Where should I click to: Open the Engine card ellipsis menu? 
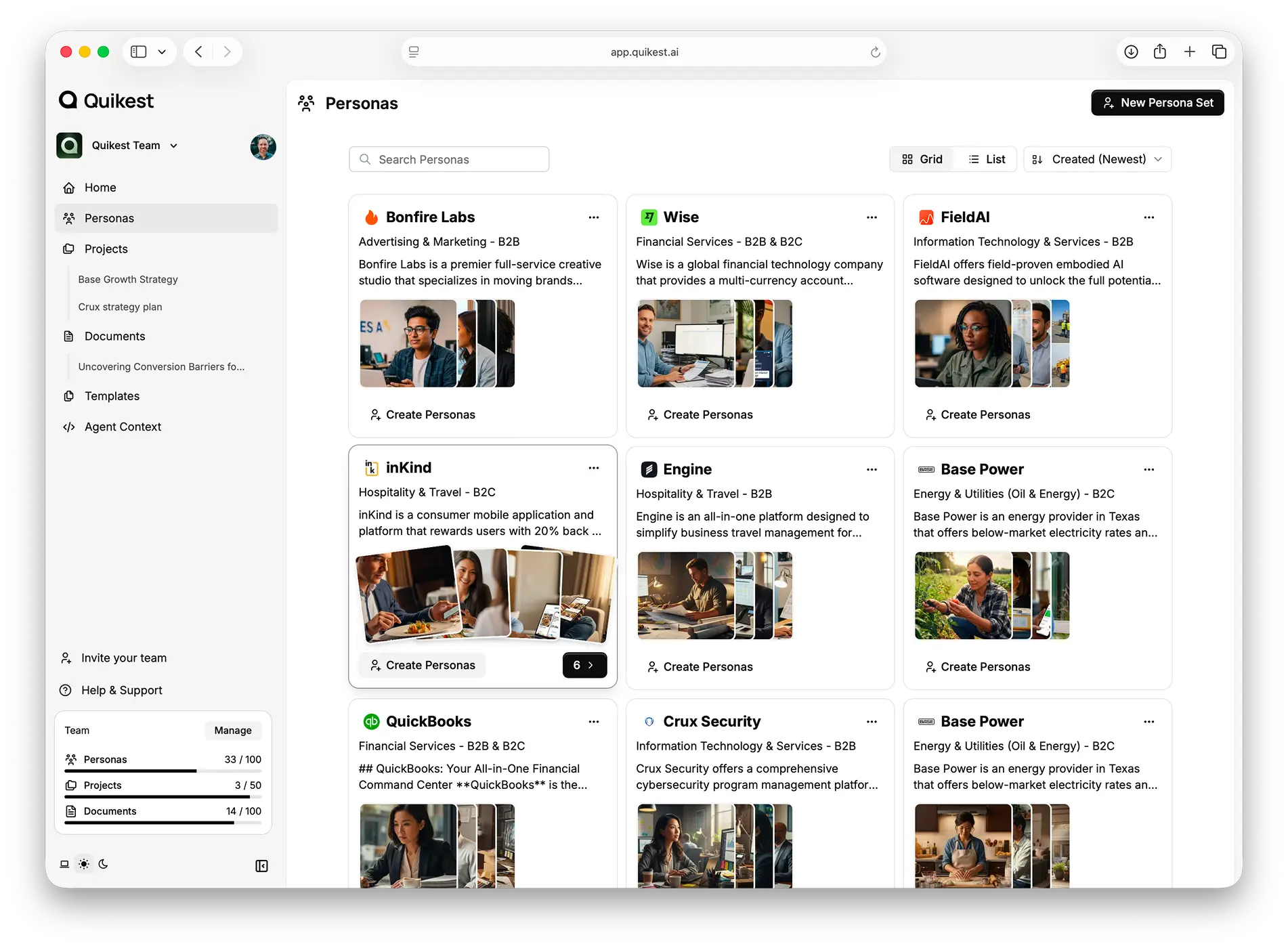click(x=872, y=469)
